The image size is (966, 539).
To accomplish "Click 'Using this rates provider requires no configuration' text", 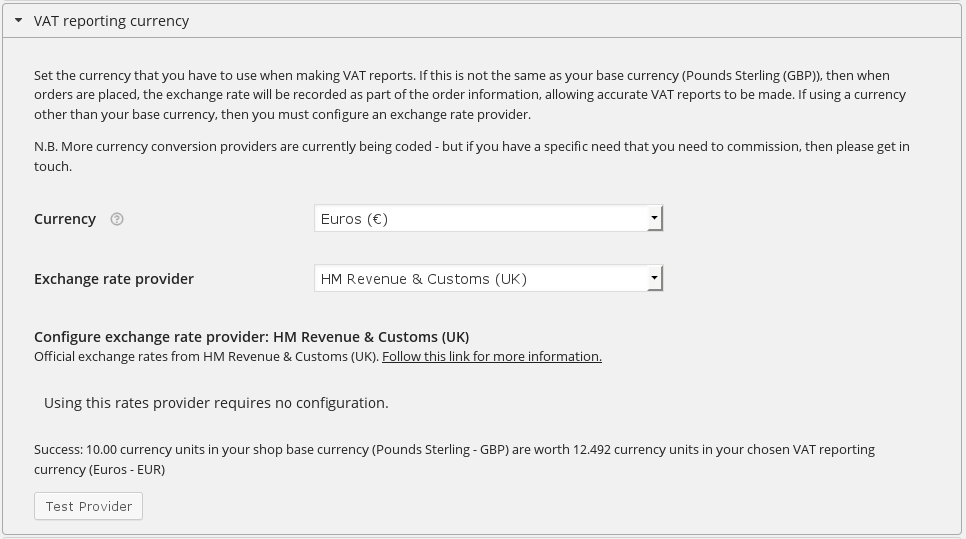I will click(216, 403).
